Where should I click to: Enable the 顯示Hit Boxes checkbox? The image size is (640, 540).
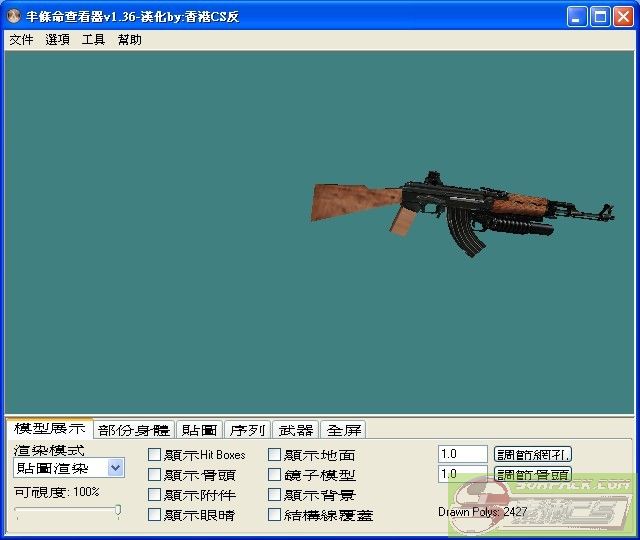tap(155, 455)
